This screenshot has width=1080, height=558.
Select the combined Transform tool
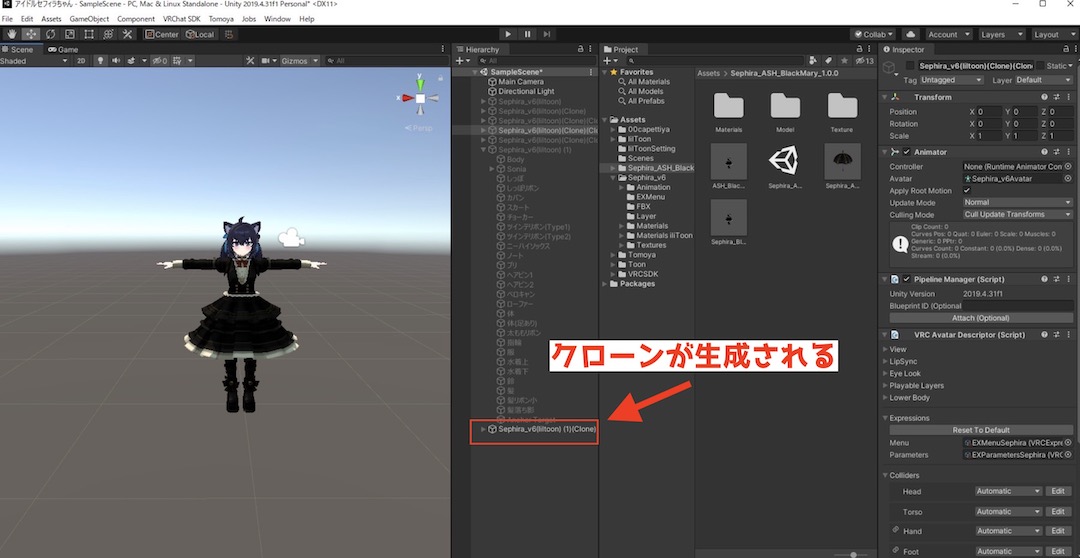pyautogui.click(x=108, y=34)
